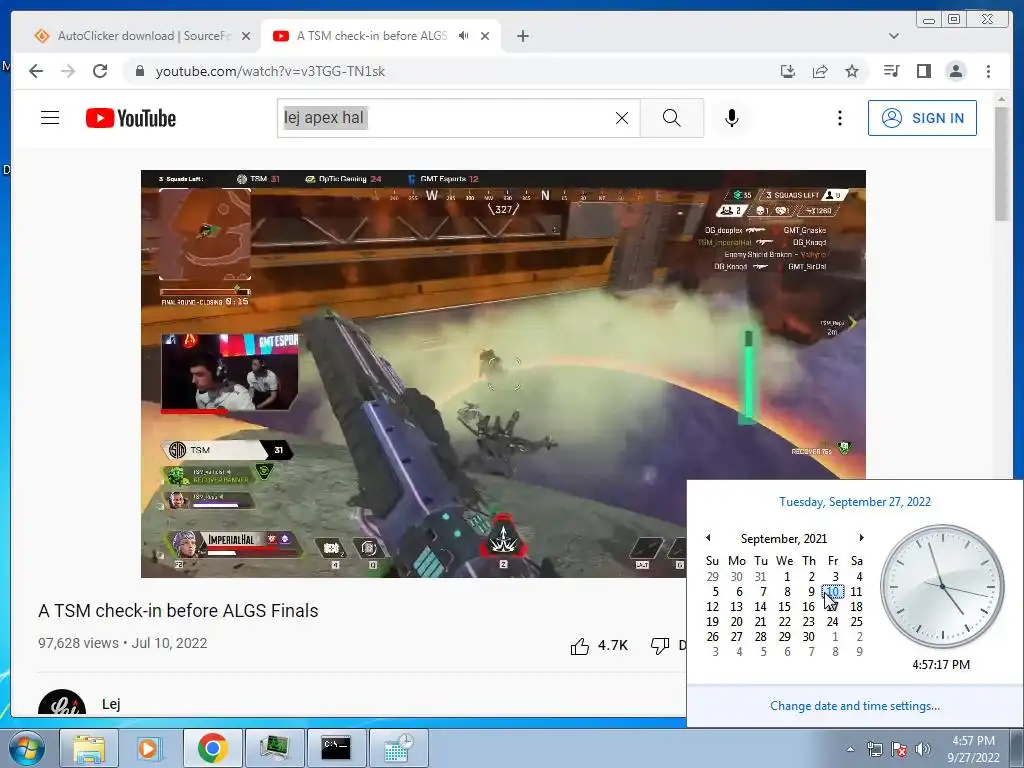Open the monitor app taskbar icon
Screen dimensions: 1024x768
click(274, 748)
